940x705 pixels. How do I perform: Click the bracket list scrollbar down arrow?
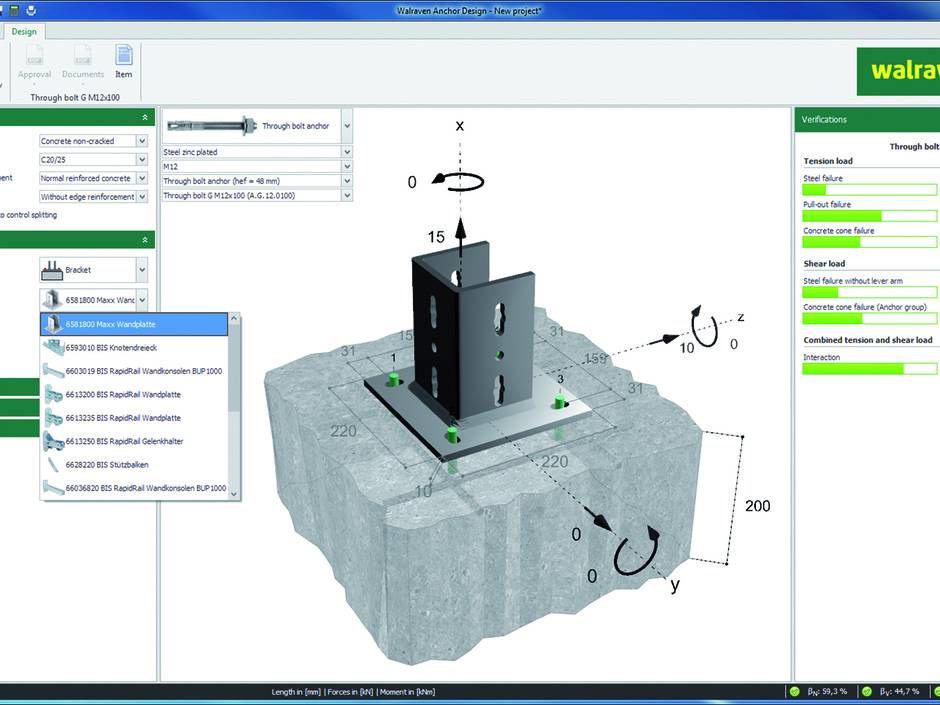pyautogui.click(x=234, y=493)
